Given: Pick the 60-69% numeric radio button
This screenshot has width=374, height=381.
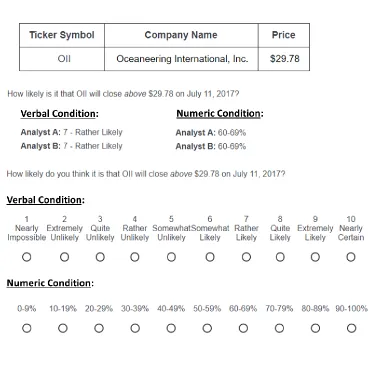Looking at the screenshot, I should [x=243, y=328].
